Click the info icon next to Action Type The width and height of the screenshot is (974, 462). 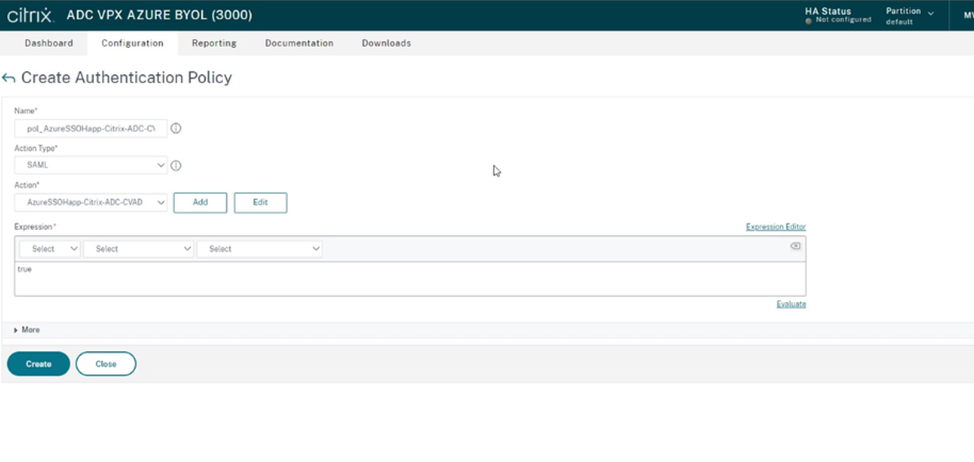point(176,166)
